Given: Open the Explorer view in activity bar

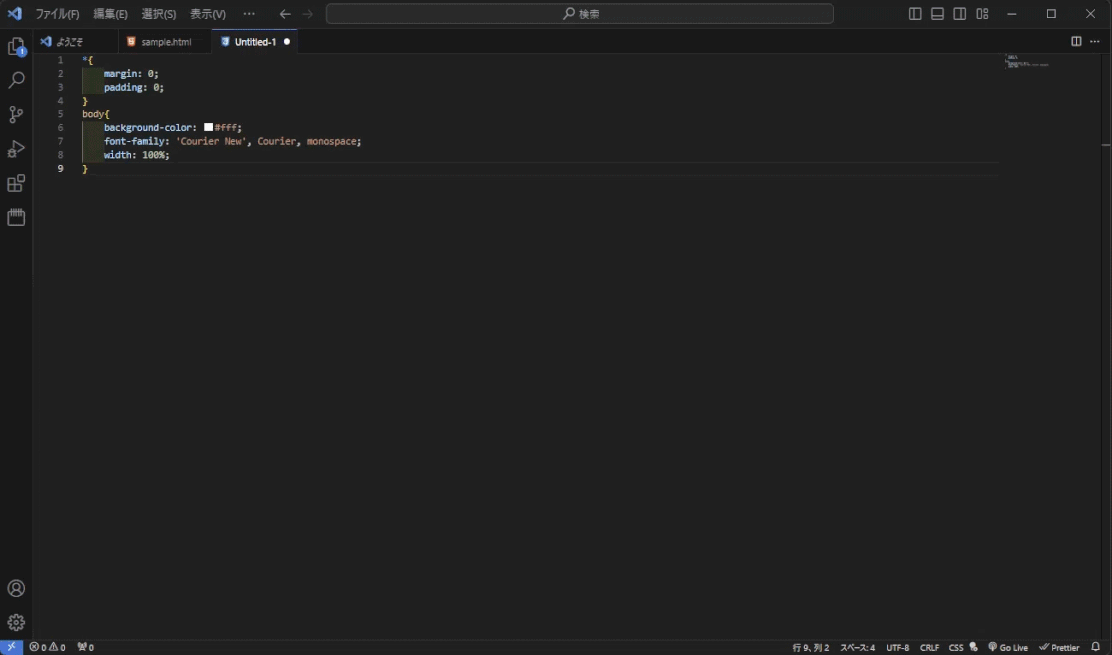Looking at the screenshot, I should click(16, 47).
